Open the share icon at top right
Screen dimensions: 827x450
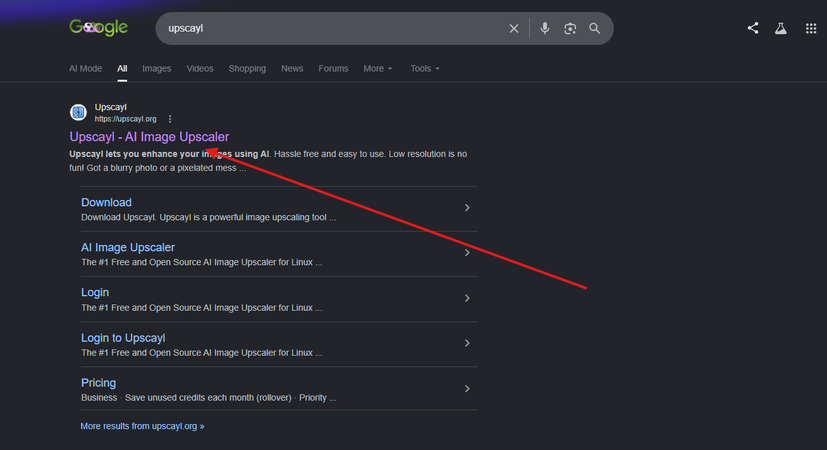753,28
